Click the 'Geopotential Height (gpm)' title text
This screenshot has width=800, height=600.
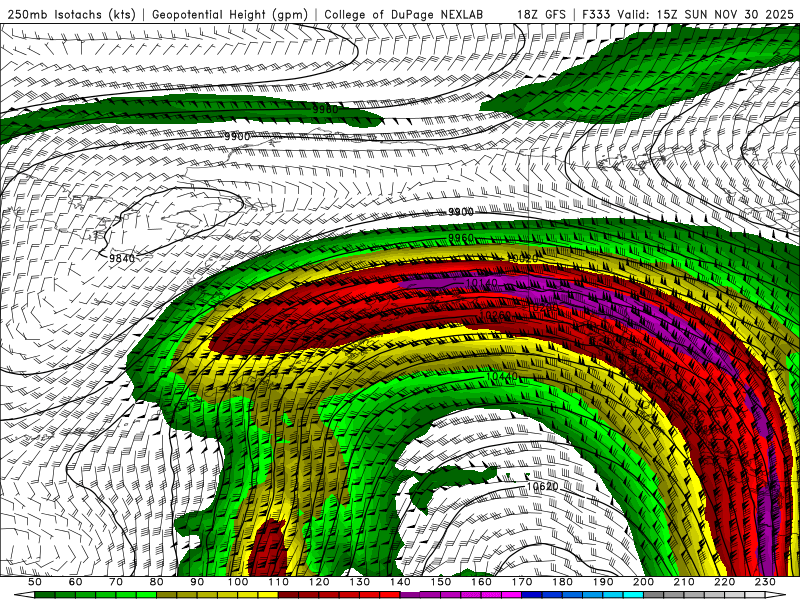[230, 14]
